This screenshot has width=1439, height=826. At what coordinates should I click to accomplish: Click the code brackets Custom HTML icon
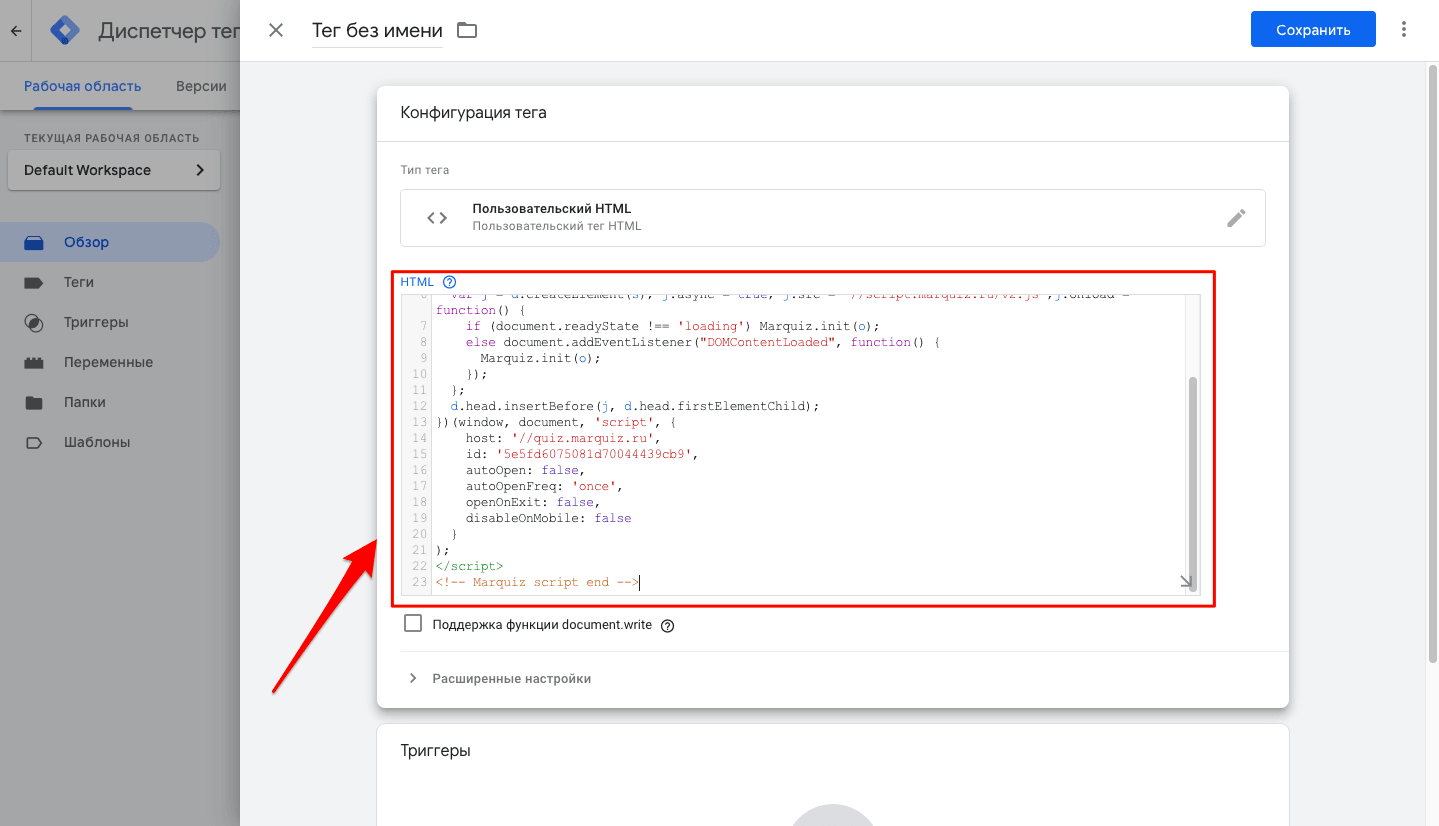tap(437, 218)
